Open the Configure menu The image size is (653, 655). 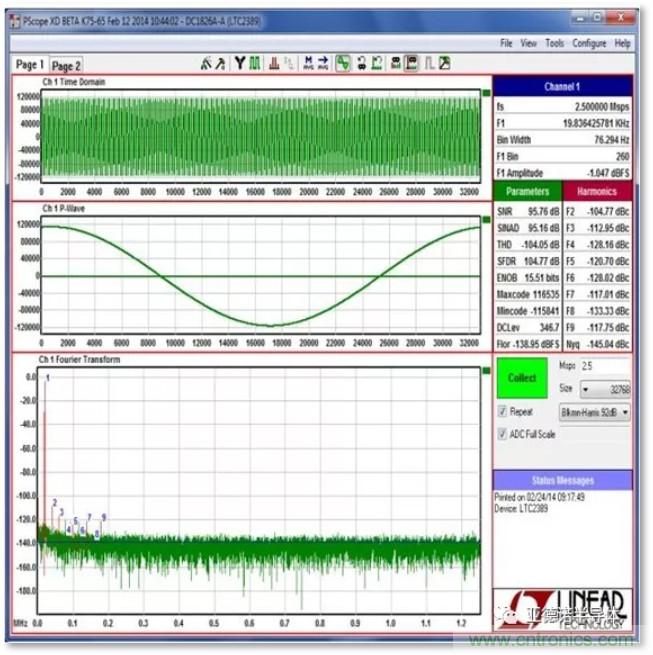(x=589, y=43)
